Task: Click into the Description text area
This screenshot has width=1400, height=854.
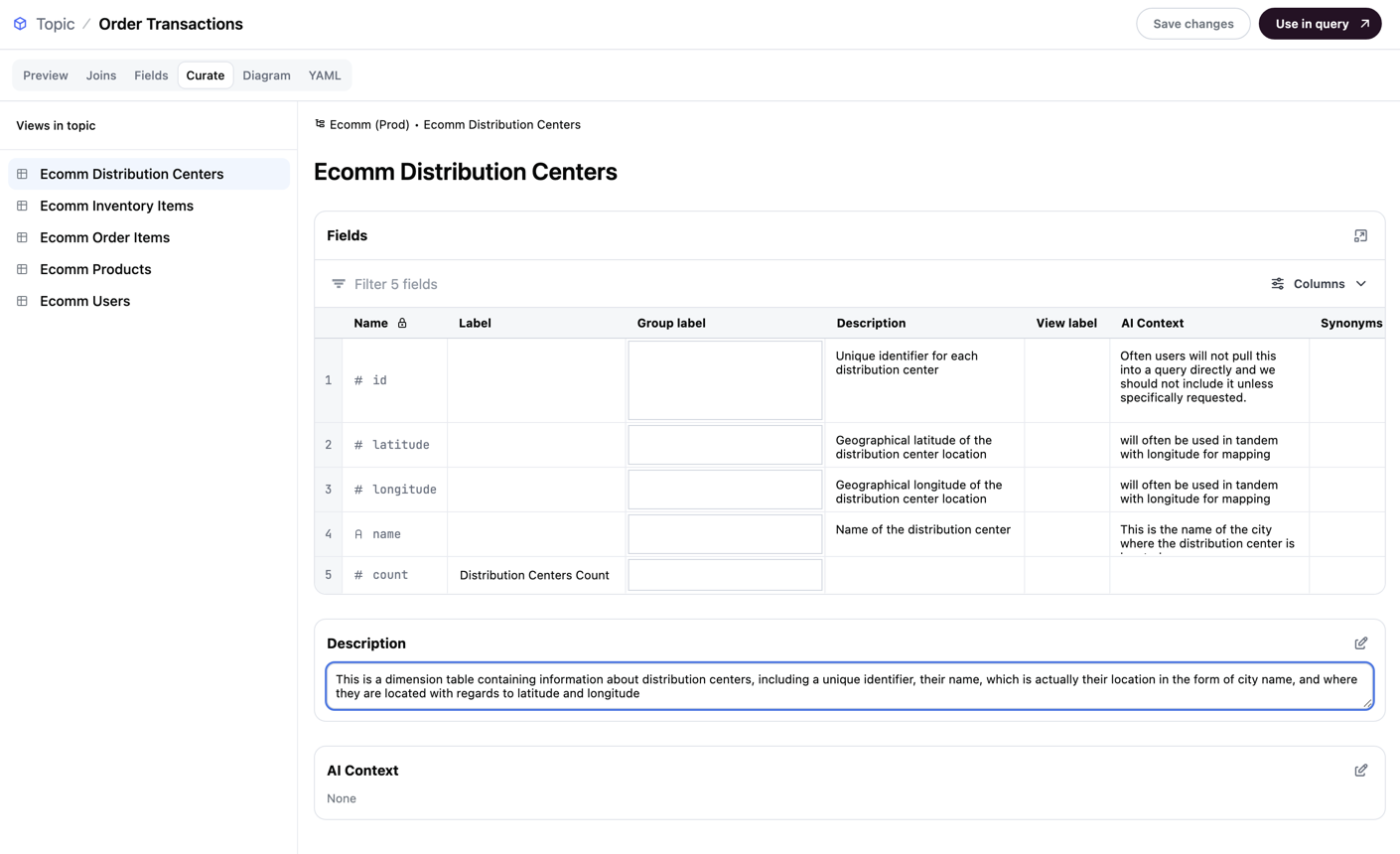Action: (x=850, y=686)
